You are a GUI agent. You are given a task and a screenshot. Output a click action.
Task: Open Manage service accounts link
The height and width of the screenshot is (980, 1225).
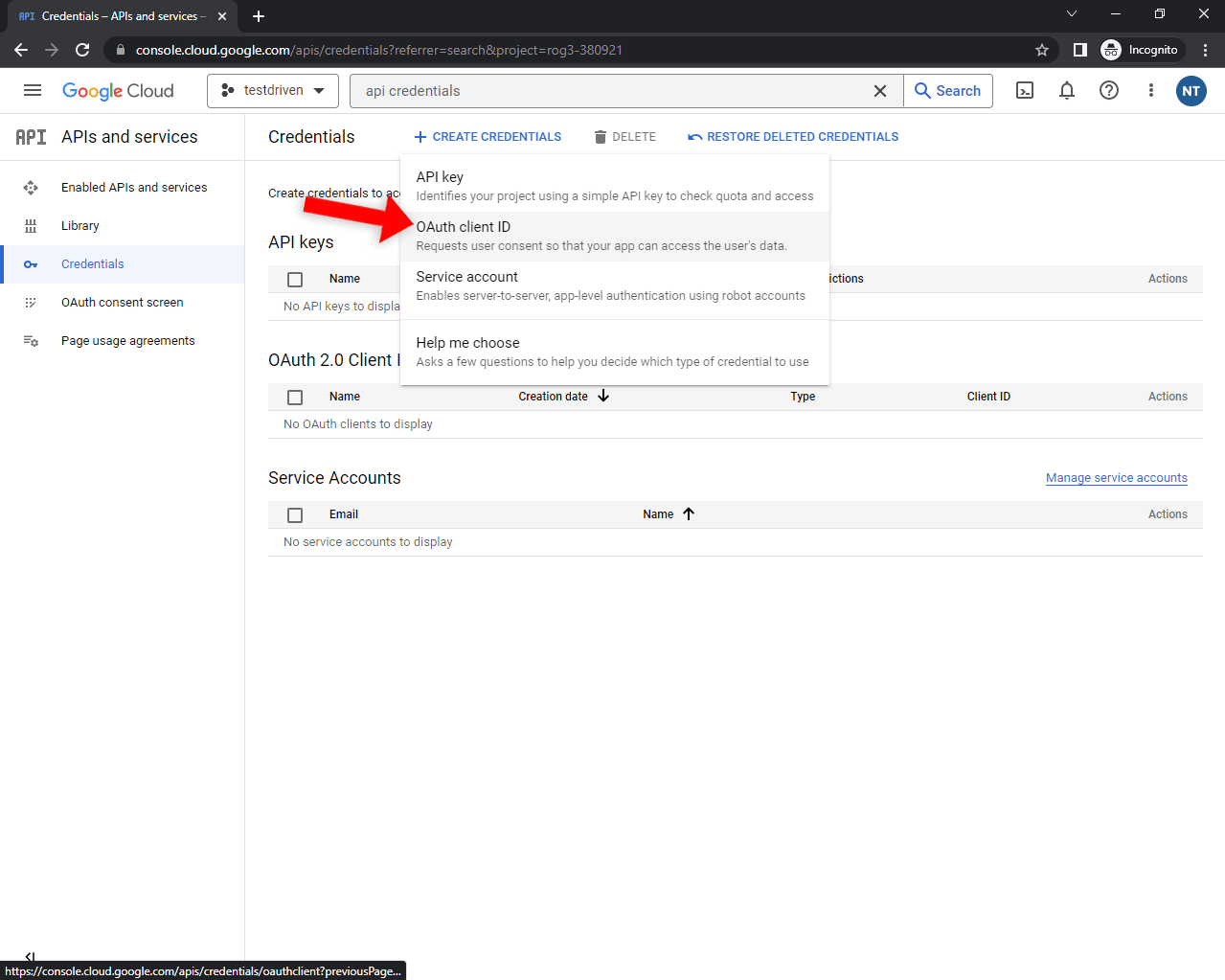click(x=1117, y=478)
